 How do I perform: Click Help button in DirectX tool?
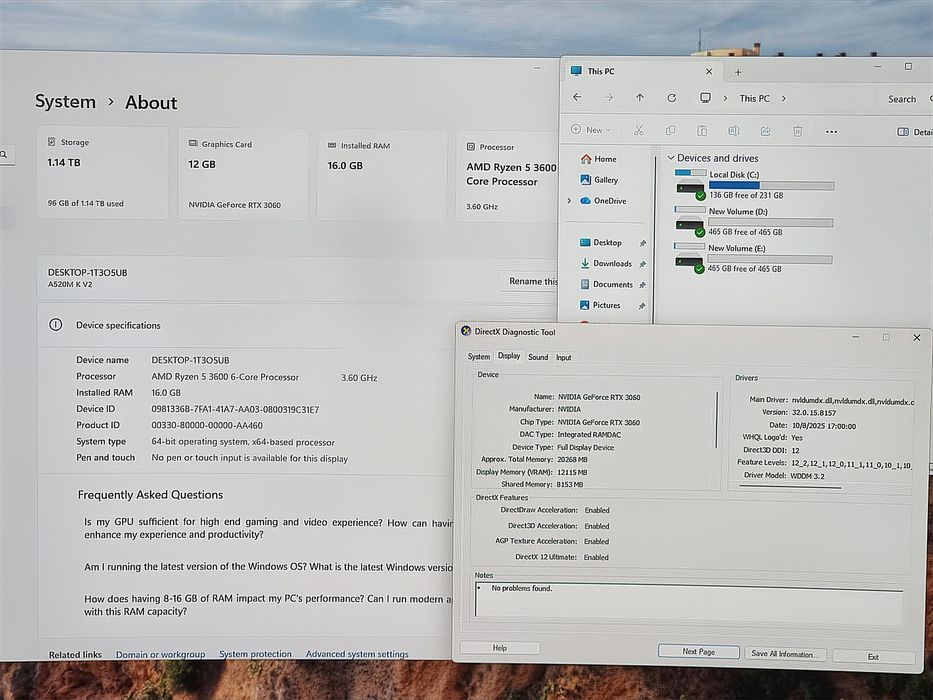click(x=500, y=648)
